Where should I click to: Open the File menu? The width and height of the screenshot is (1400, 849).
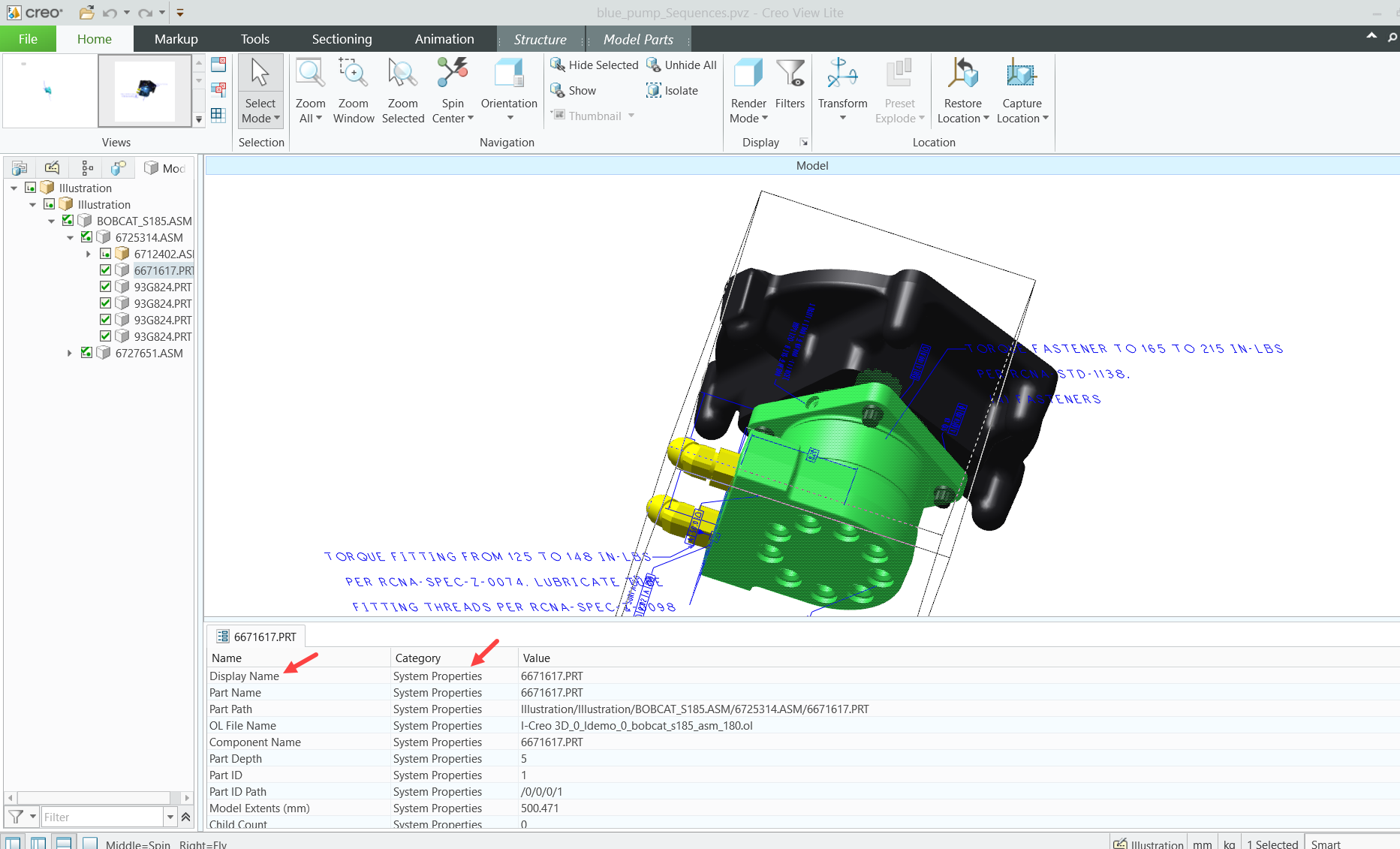[x=28, y=39]
